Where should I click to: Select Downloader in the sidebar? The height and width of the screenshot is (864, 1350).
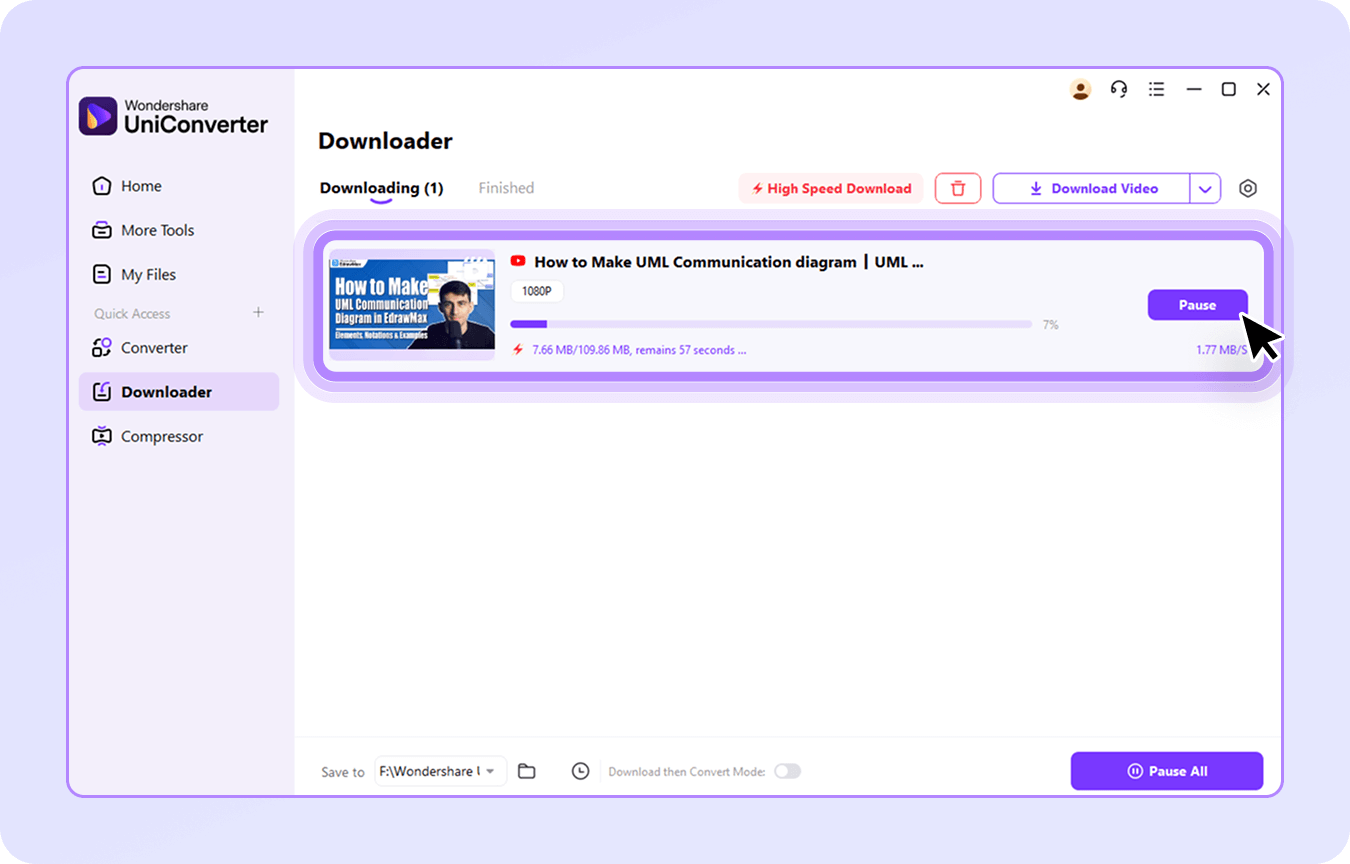click(x=179, y=392)
